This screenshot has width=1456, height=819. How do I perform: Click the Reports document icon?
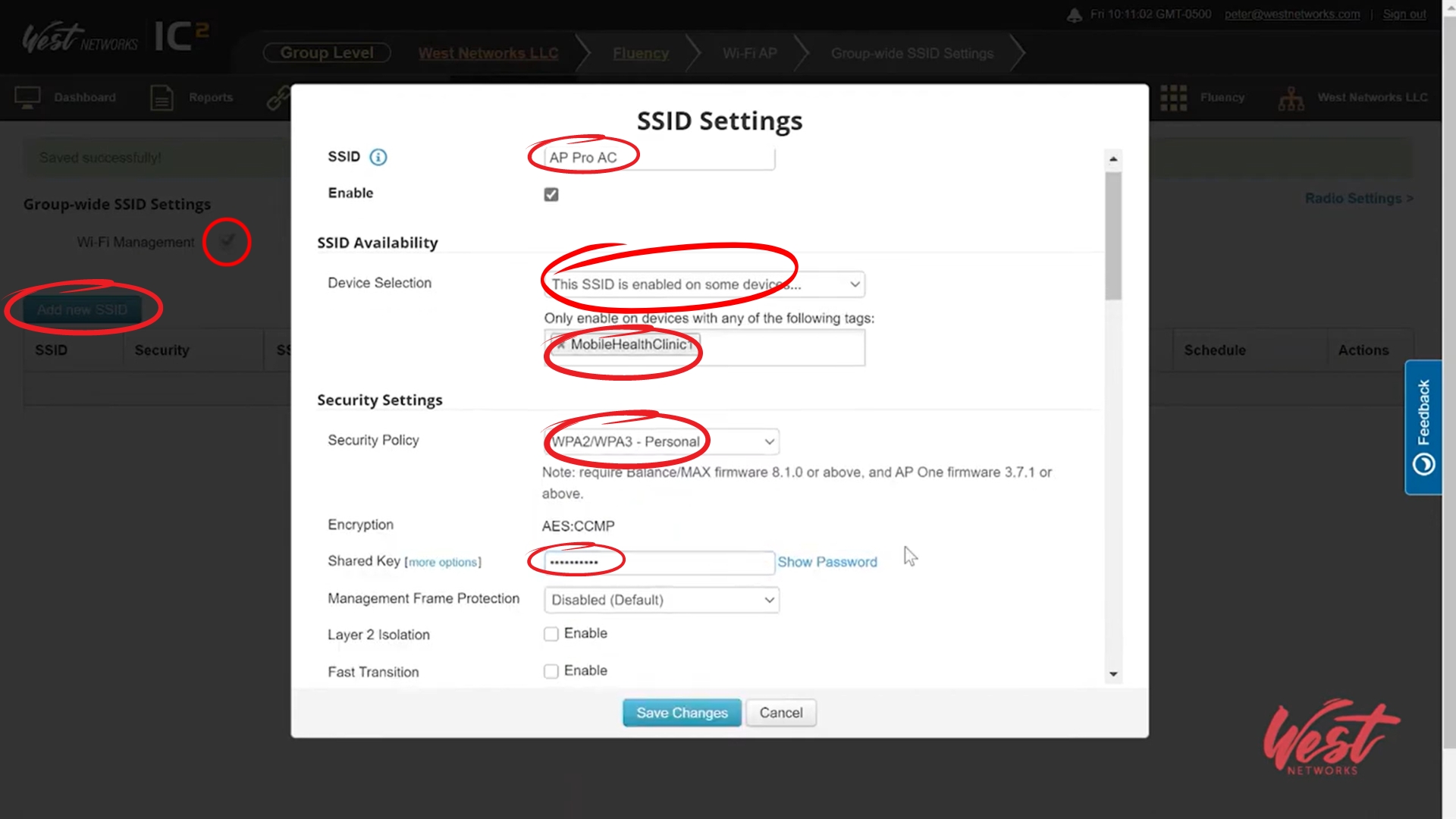pyautogui.click(x=162, y=98)
